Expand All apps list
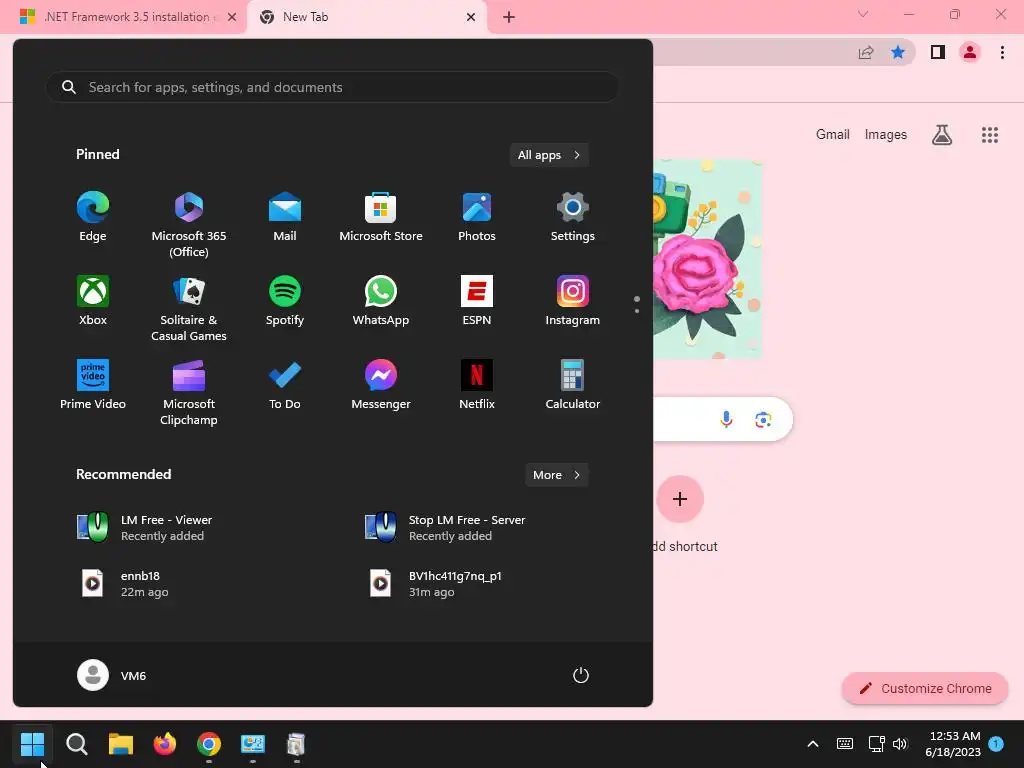 click(549, 155)
